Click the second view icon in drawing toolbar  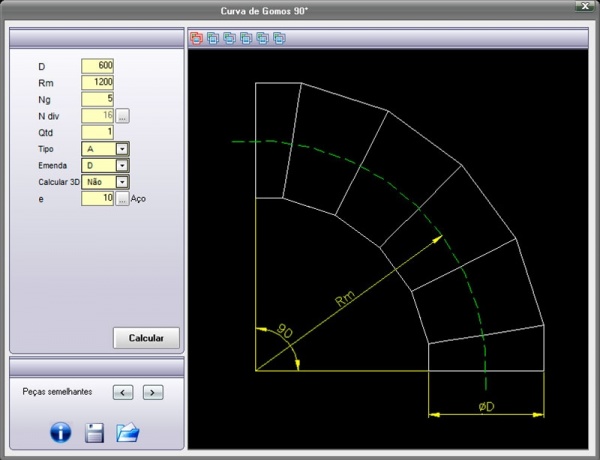pos(213,39)
